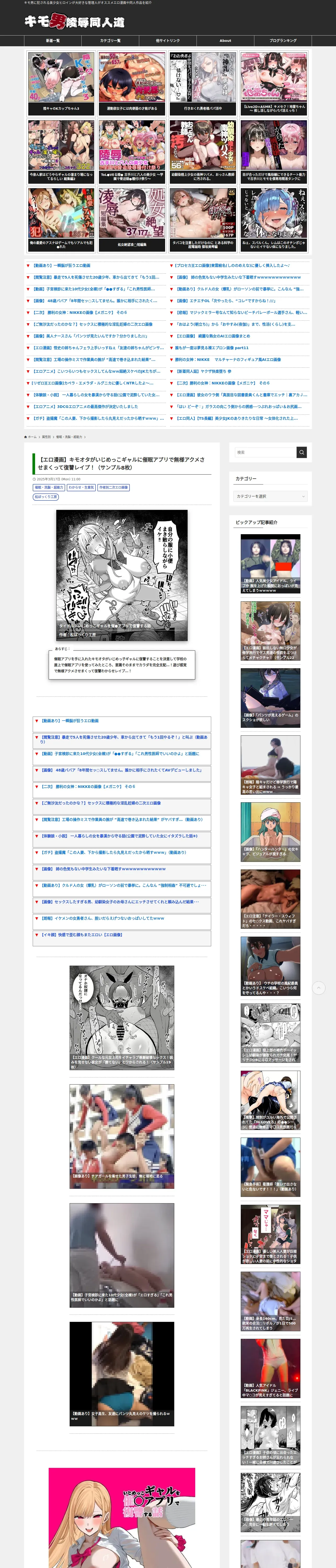Screen dimensions: 336x1568
Task: Open the 催眠・洗脳・超能力 breadcrumb link
Action: pos(68,436)
